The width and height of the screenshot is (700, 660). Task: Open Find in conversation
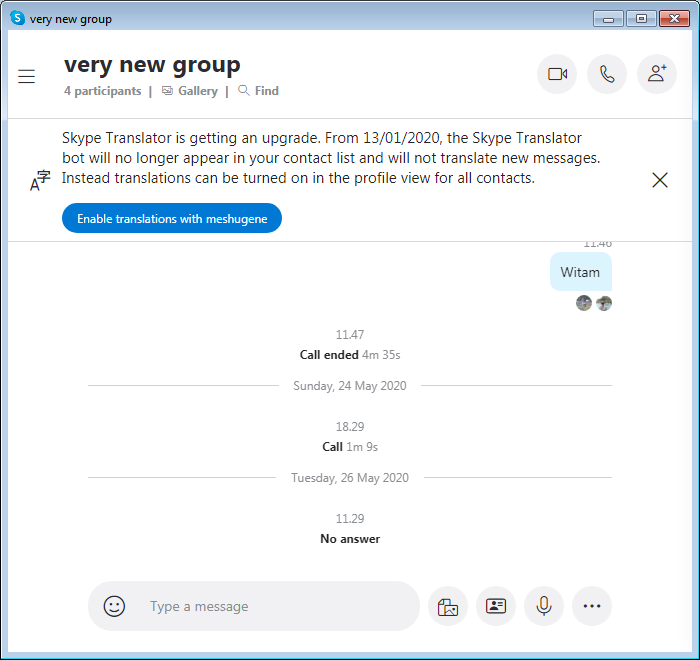pos(258,91)
